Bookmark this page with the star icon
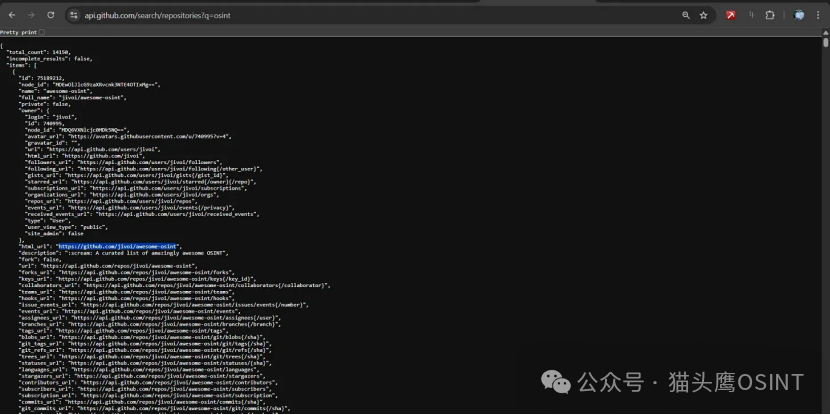 [x=703, y=15]
